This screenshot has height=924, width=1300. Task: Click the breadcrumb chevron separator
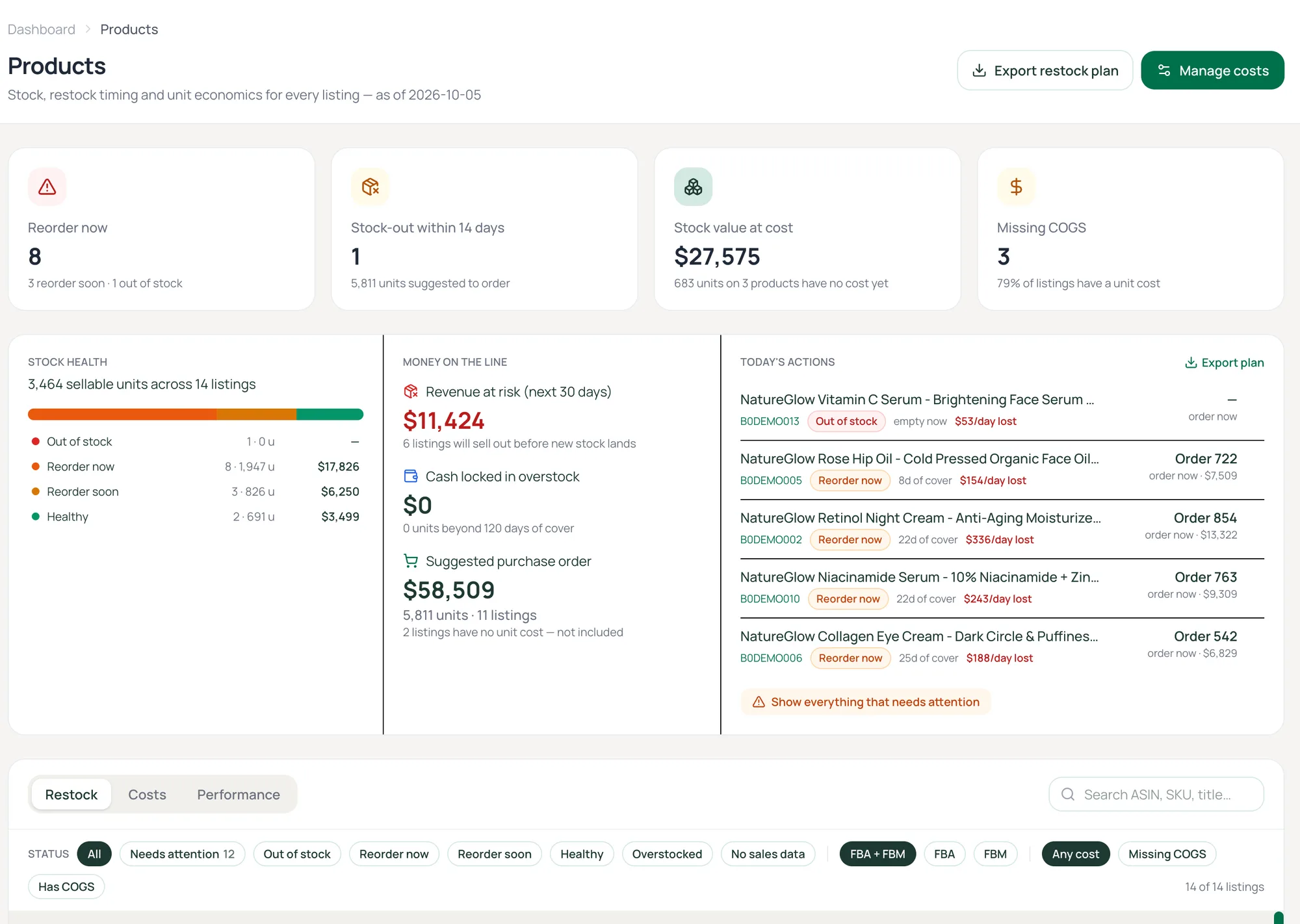tap(88, 29)
